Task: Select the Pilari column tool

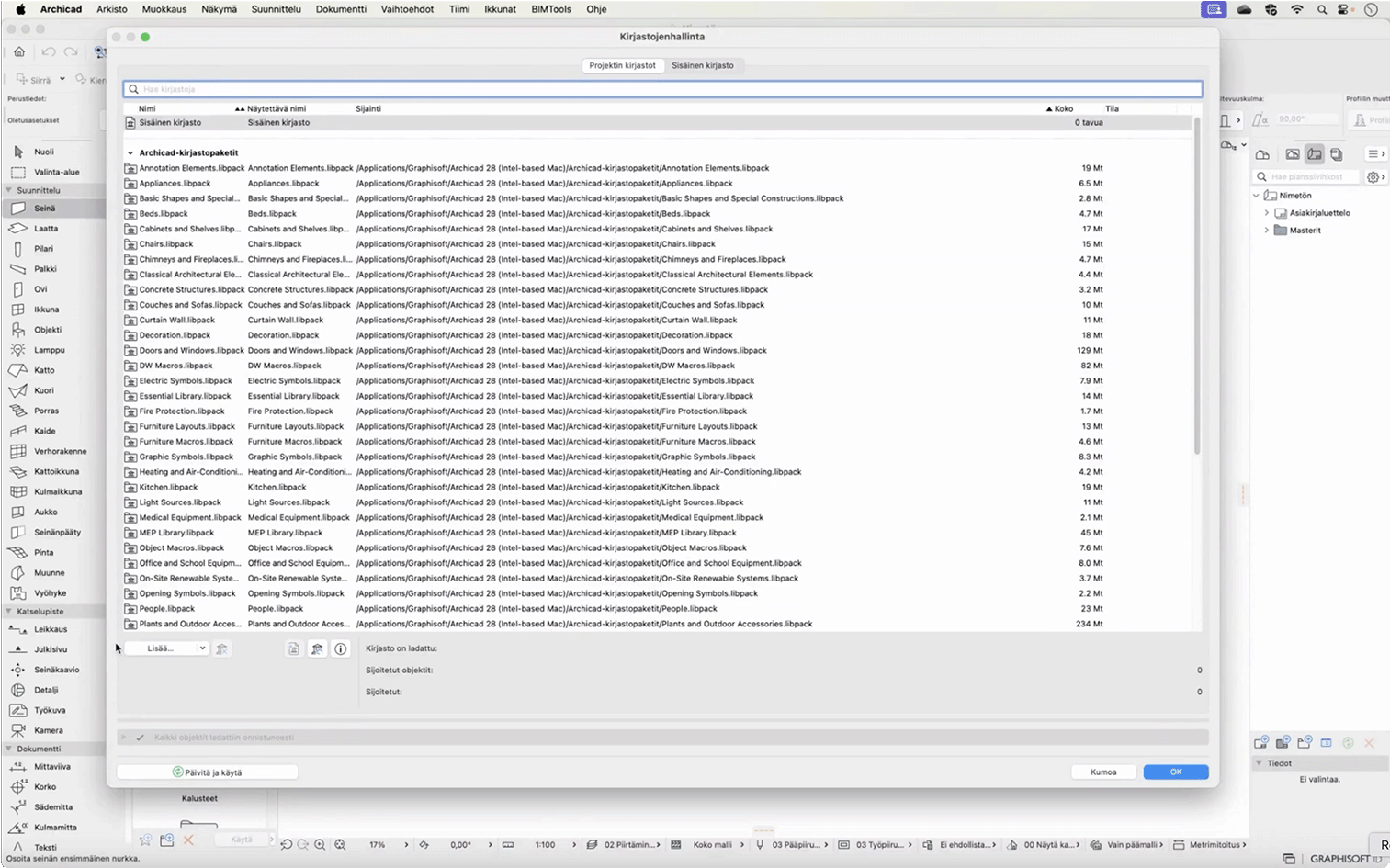Action: (43, 249)
